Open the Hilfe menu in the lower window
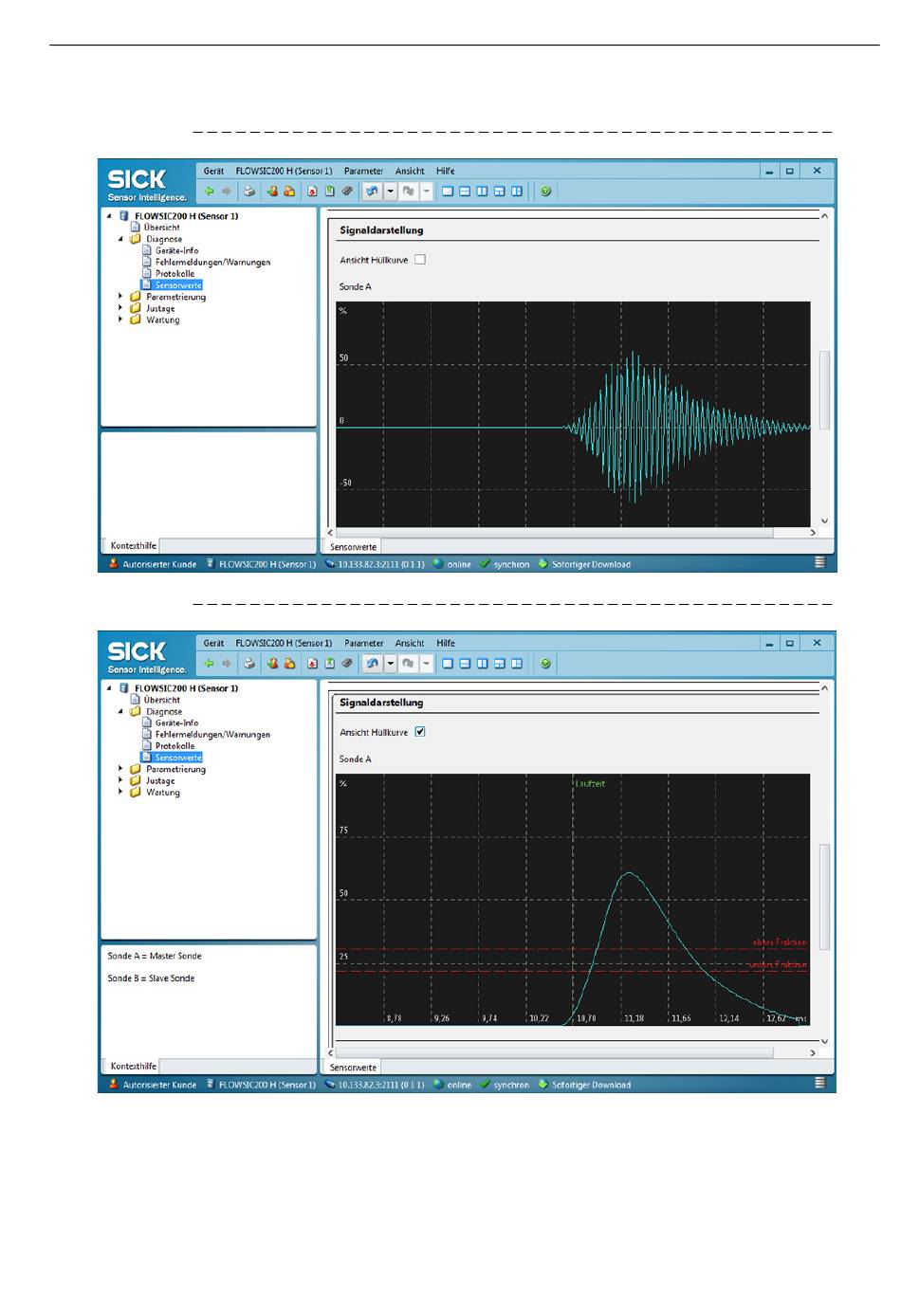The height and width of the screenshot is (1316, 901). 445,643
